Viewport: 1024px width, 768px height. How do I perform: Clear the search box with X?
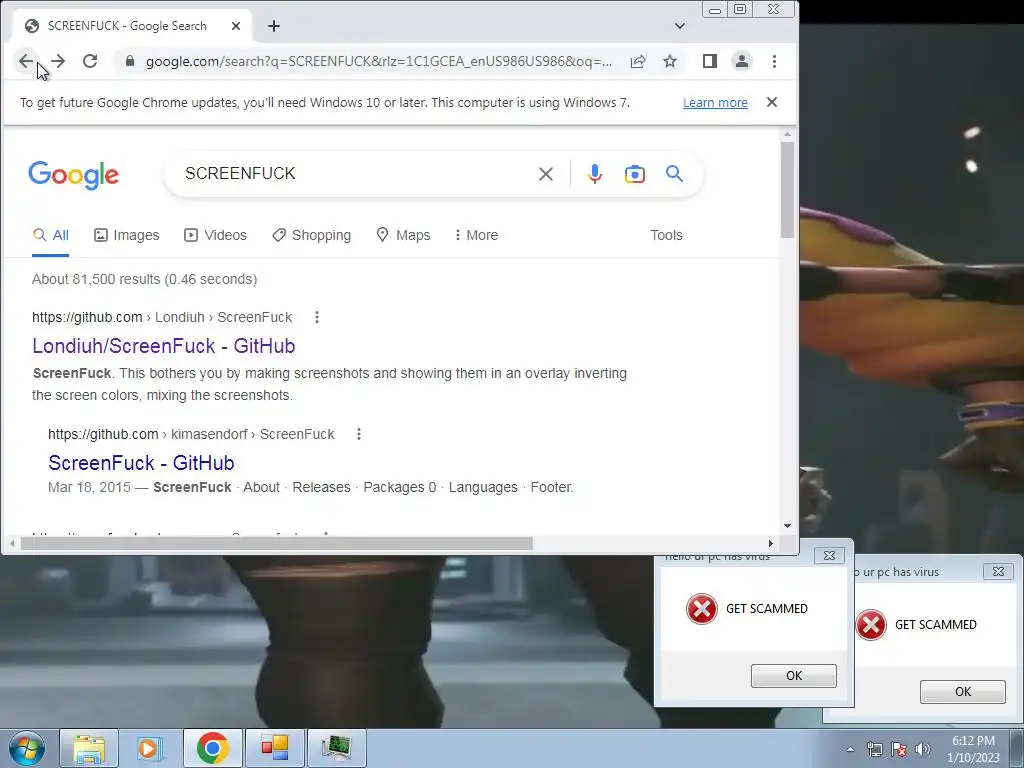click(x=546, y=174)
